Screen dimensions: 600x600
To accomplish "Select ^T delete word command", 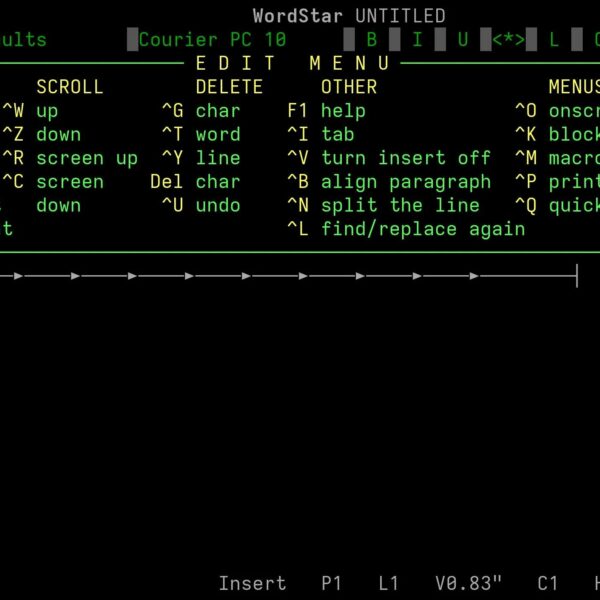I will 201,134.
